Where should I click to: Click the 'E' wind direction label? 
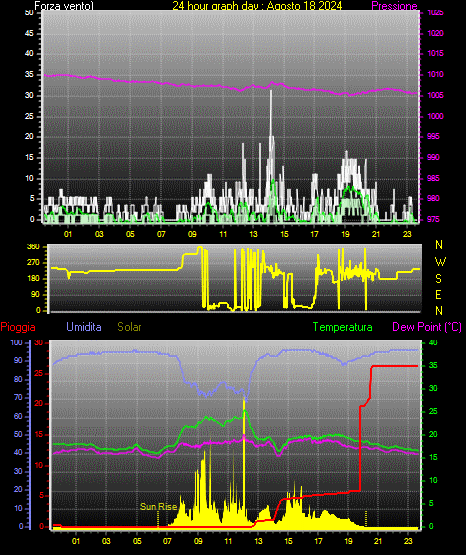438,294
